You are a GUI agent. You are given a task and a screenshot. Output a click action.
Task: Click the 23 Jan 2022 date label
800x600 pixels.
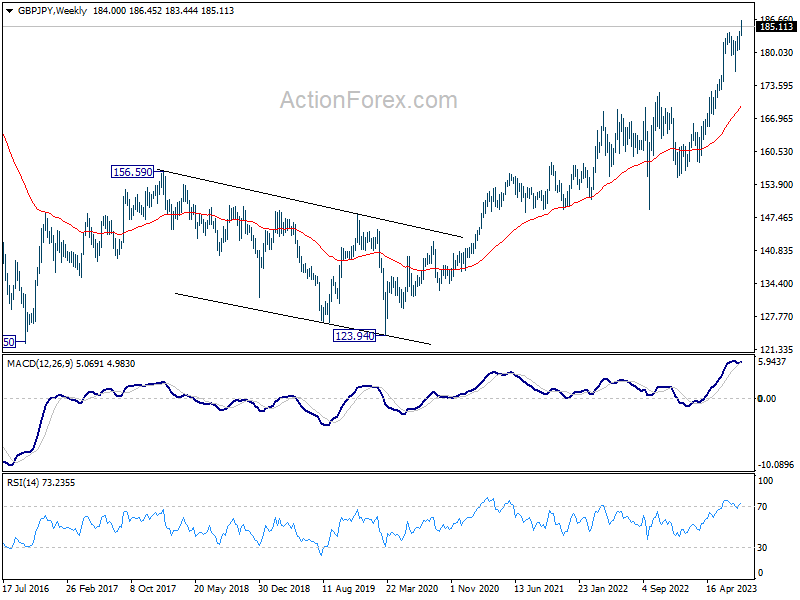click(603, 588)
